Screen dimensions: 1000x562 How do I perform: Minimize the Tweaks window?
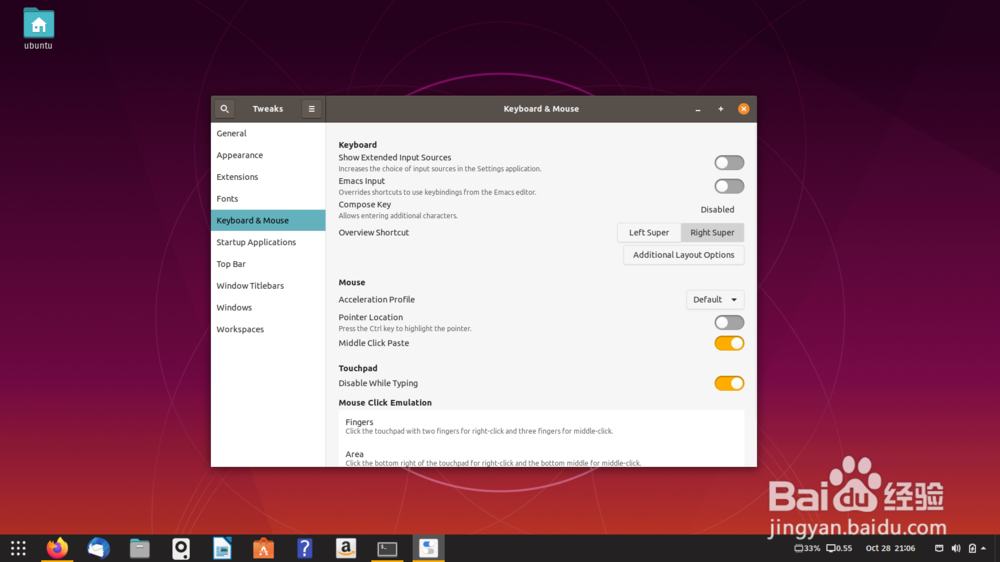pyautogui.click(x=698, y=109)
